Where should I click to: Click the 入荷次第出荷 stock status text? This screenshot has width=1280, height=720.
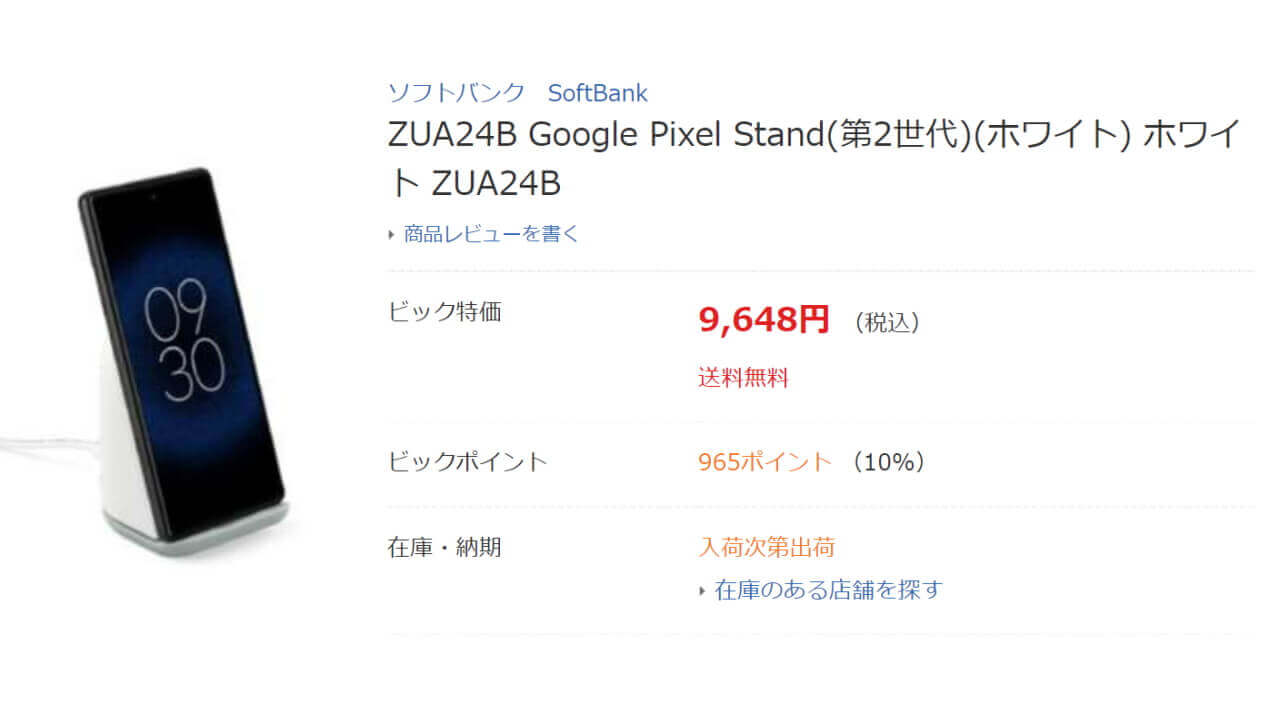click(768, 546)
